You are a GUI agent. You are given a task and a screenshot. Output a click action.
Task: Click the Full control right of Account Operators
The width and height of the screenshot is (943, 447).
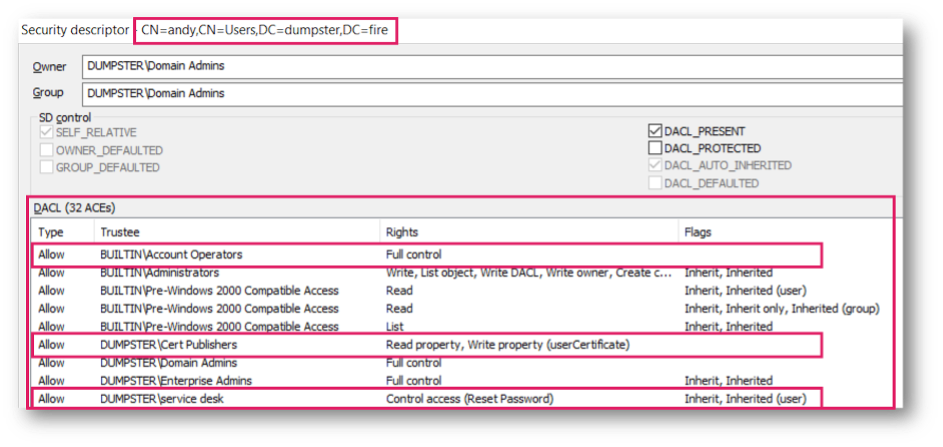point(414,254)
